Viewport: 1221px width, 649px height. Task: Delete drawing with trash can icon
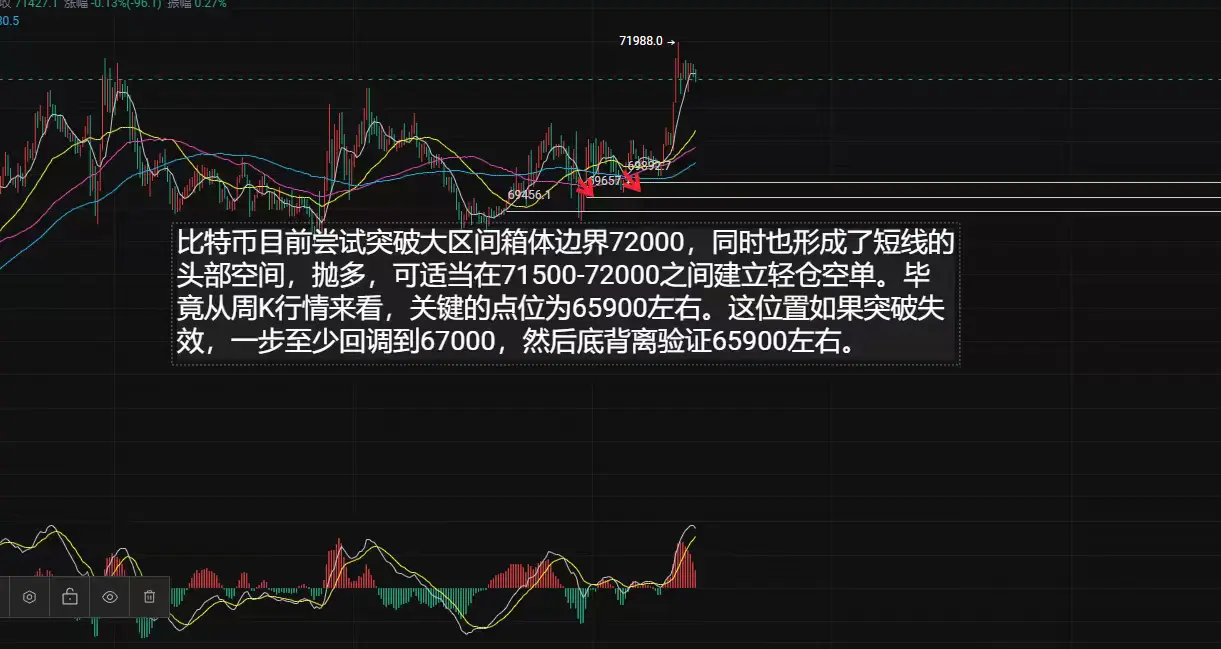point(149,597)
